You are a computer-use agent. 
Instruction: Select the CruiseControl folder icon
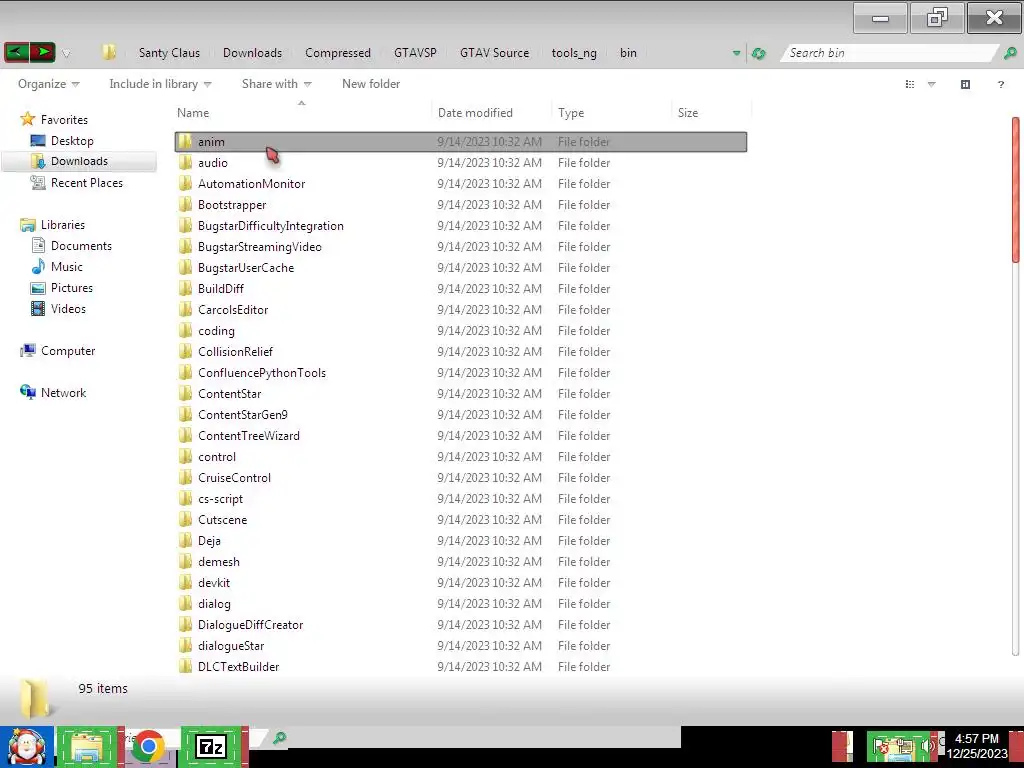(185, 477)
